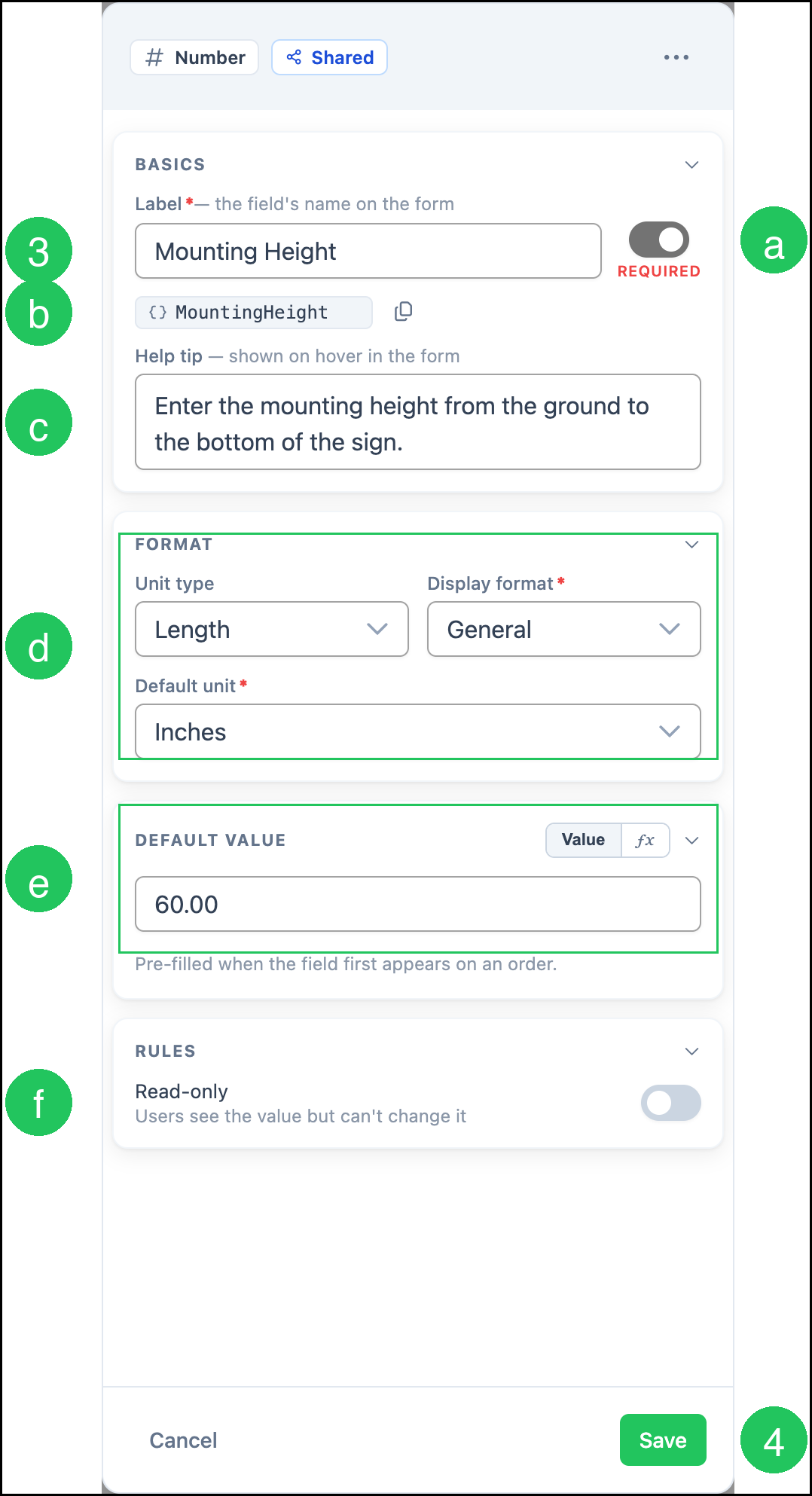Collapse the Format section chevron
Image resolution: width=812 pixels, height=1496 pixels.
691,545
